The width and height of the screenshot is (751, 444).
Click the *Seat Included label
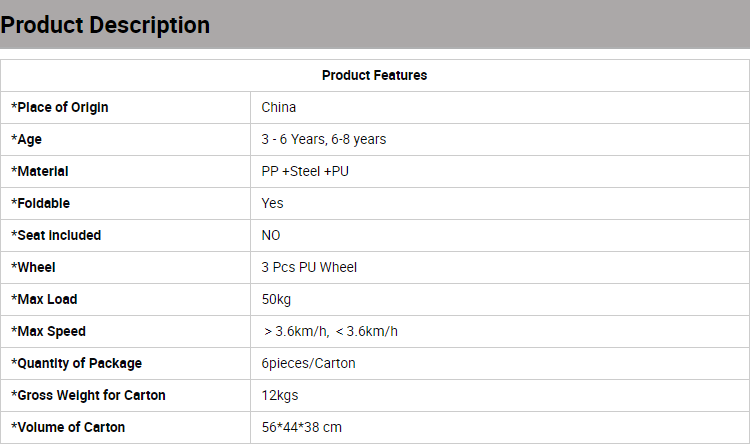[56, 236]
